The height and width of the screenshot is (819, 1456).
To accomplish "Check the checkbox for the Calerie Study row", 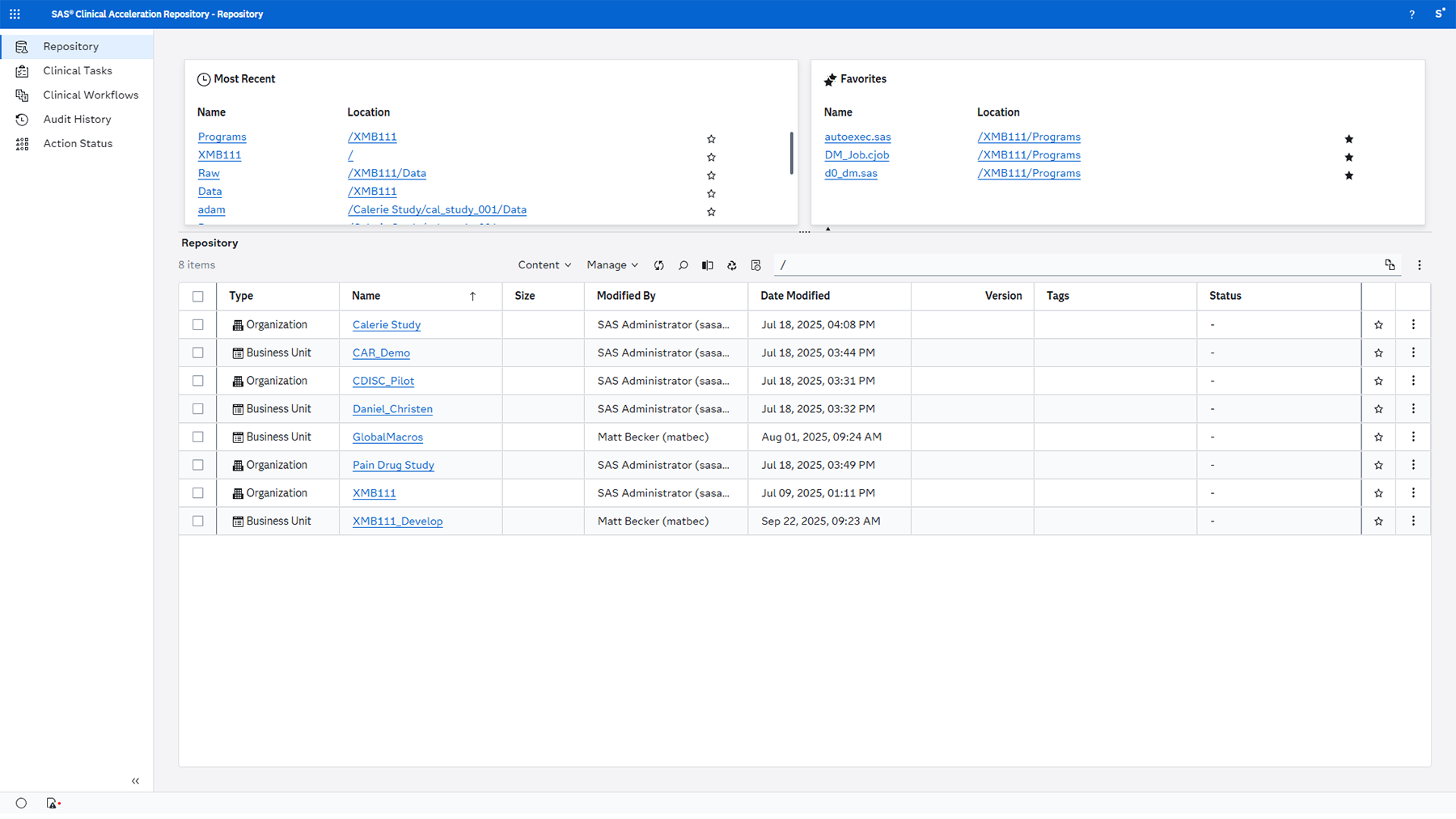I will click(x=197, y=324).
